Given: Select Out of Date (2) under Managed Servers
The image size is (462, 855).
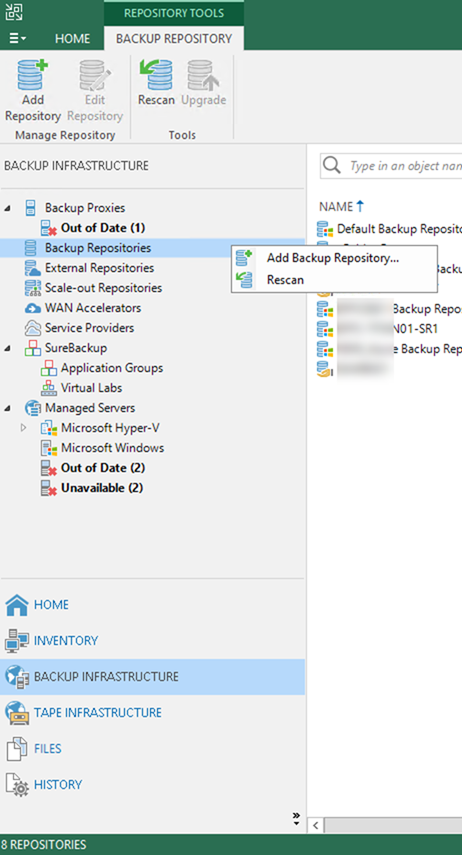Looking at the screenshot, I should coord(103,468).
